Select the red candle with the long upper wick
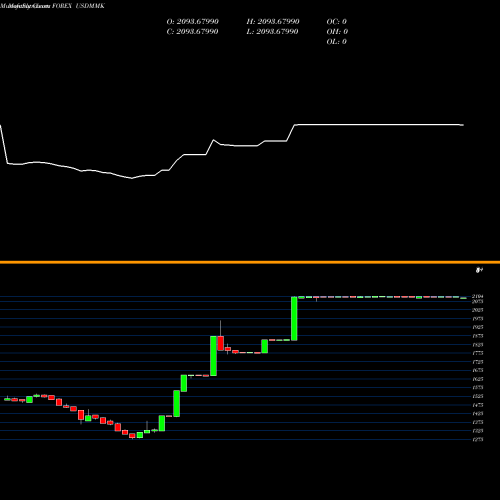Image resolution: width=500 pixels, height=500 pixels. coord(220,343)
